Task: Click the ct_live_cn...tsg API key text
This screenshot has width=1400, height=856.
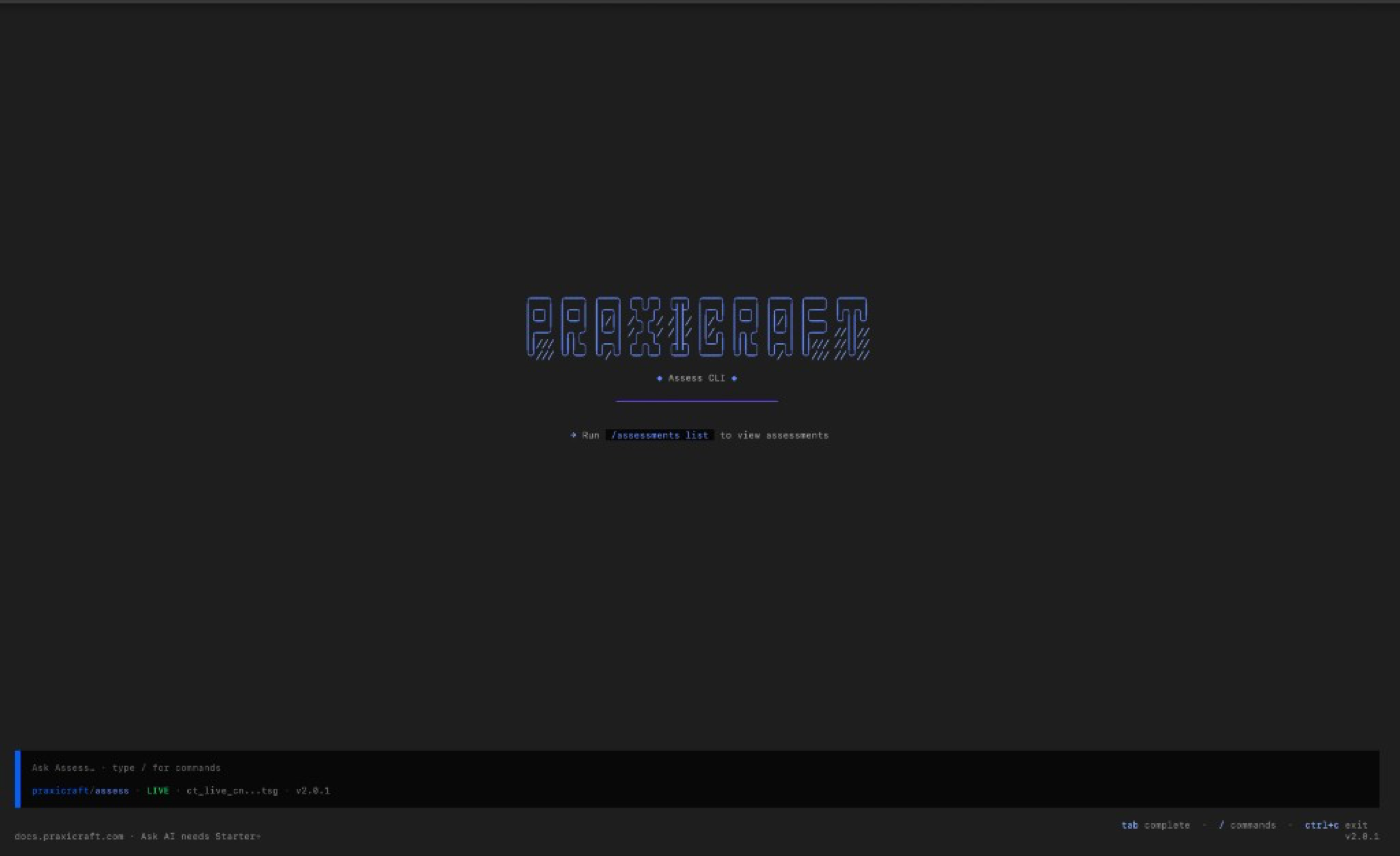Action: tap(232, 791)
